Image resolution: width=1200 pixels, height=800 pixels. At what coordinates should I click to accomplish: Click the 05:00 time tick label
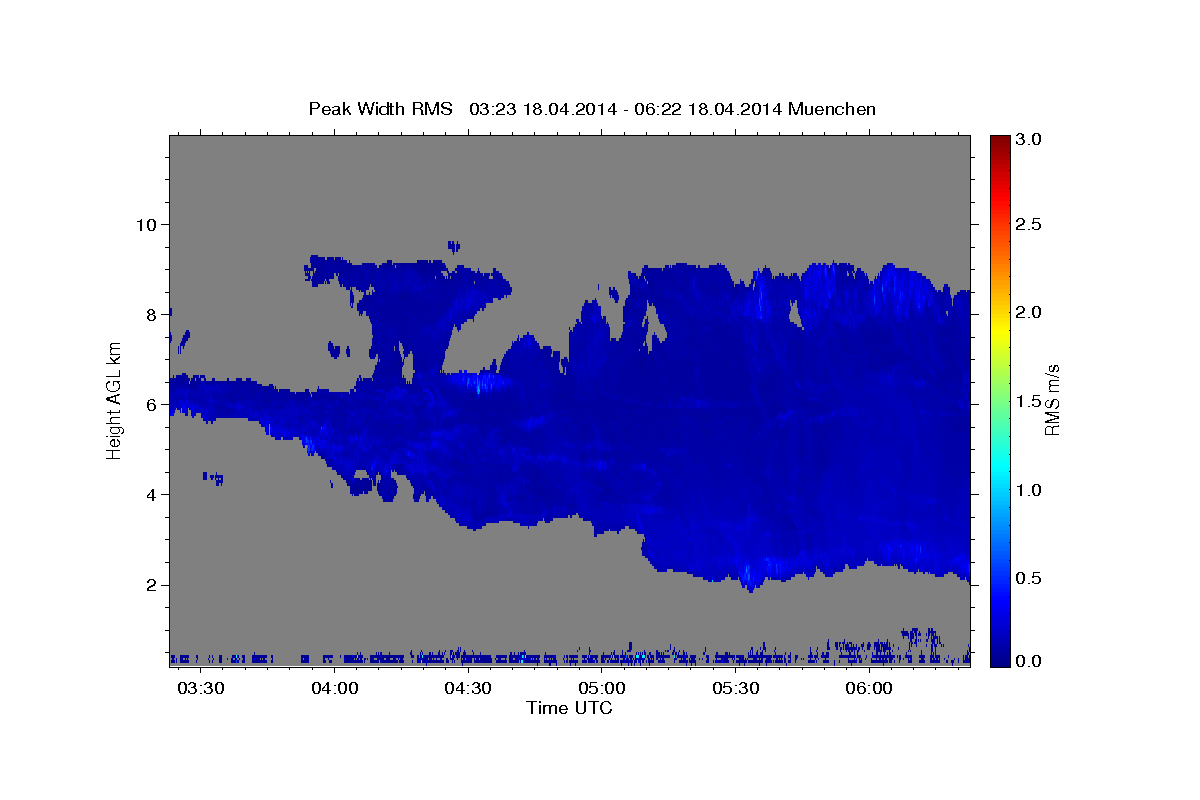point(602,689)
